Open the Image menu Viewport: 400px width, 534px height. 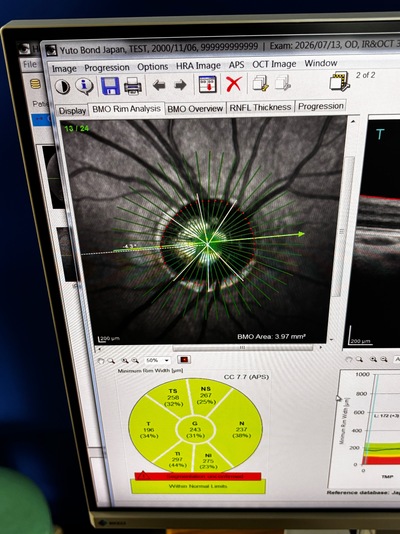[x=64, y=69]
